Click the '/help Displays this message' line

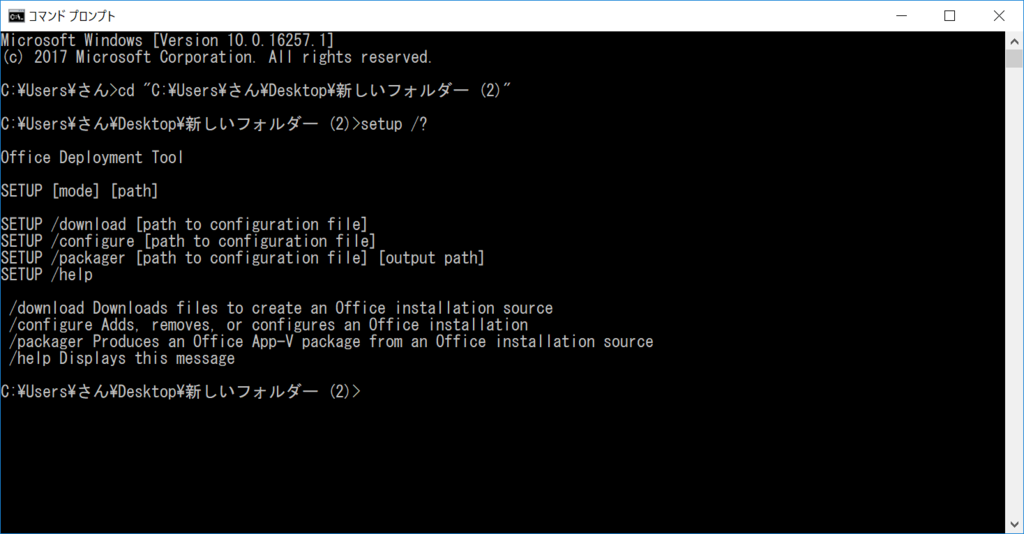tap(121, 358)
